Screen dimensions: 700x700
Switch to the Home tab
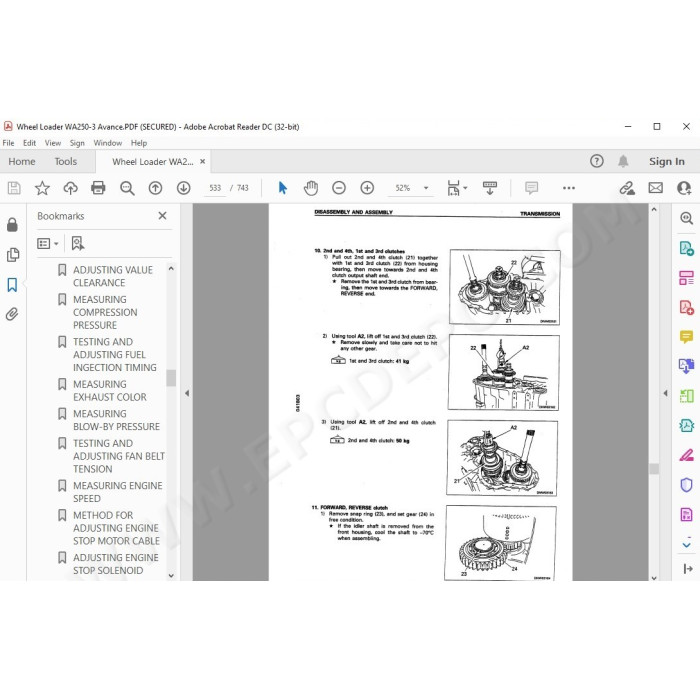(22, 162)
